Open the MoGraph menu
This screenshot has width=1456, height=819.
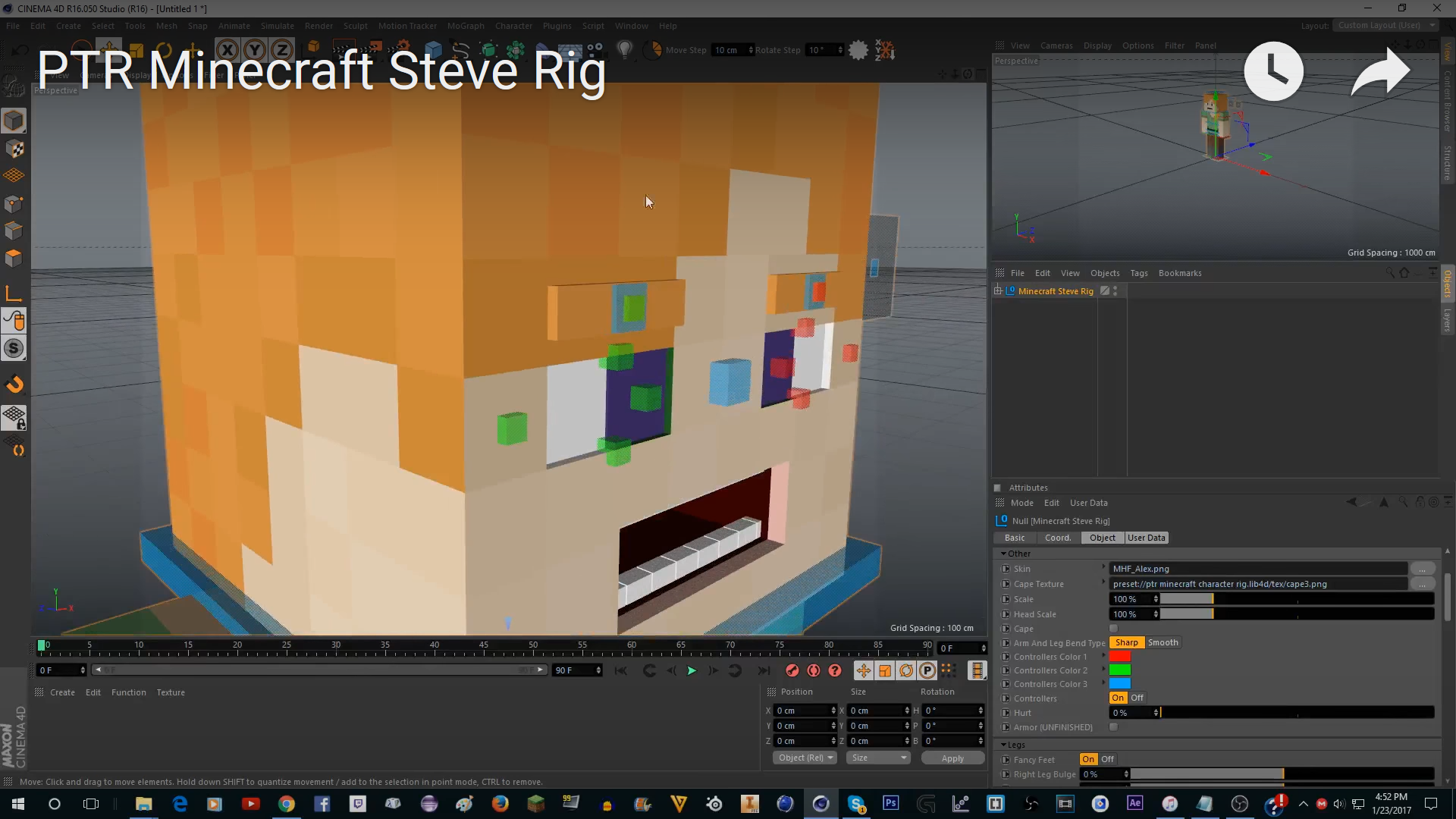click(466, 26)
